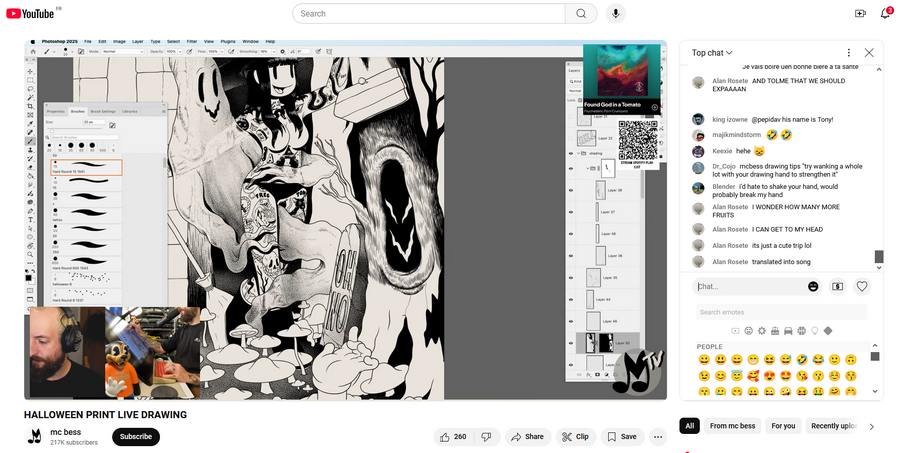Start a voice search with the microphone
Viewport: 900px width, 453px height.
pyautogui.click(x=615, y=13)
